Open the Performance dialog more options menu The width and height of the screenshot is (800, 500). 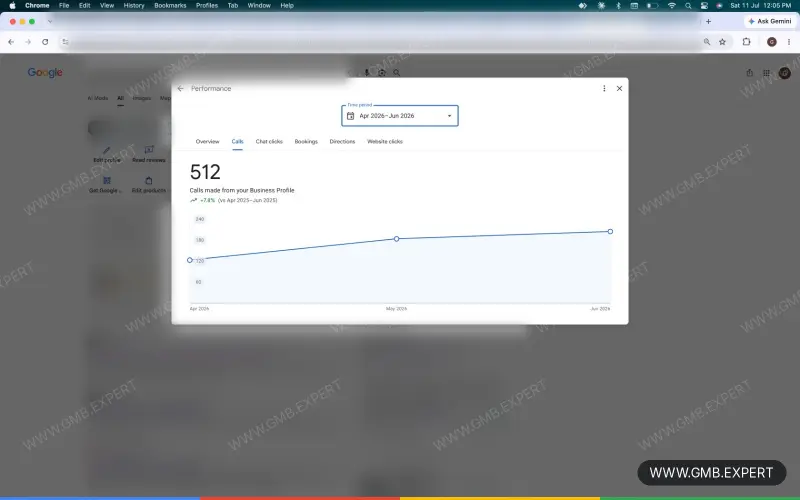(x=604, y=88)
